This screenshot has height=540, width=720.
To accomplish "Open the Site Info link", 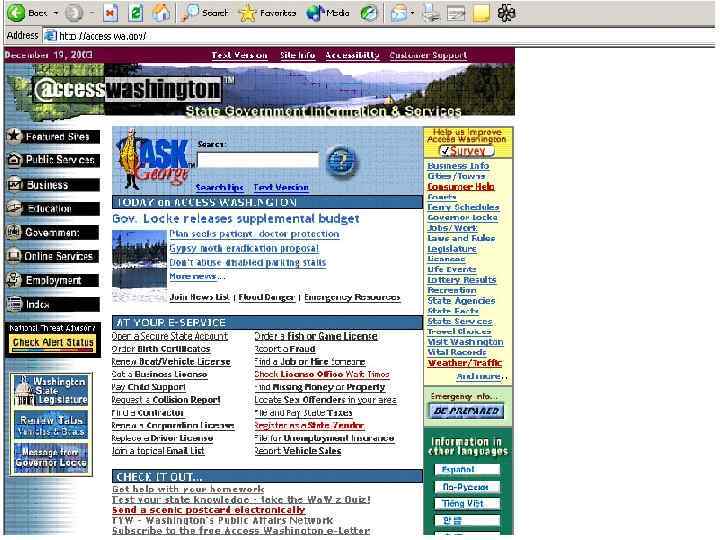I will click(298, 55).
